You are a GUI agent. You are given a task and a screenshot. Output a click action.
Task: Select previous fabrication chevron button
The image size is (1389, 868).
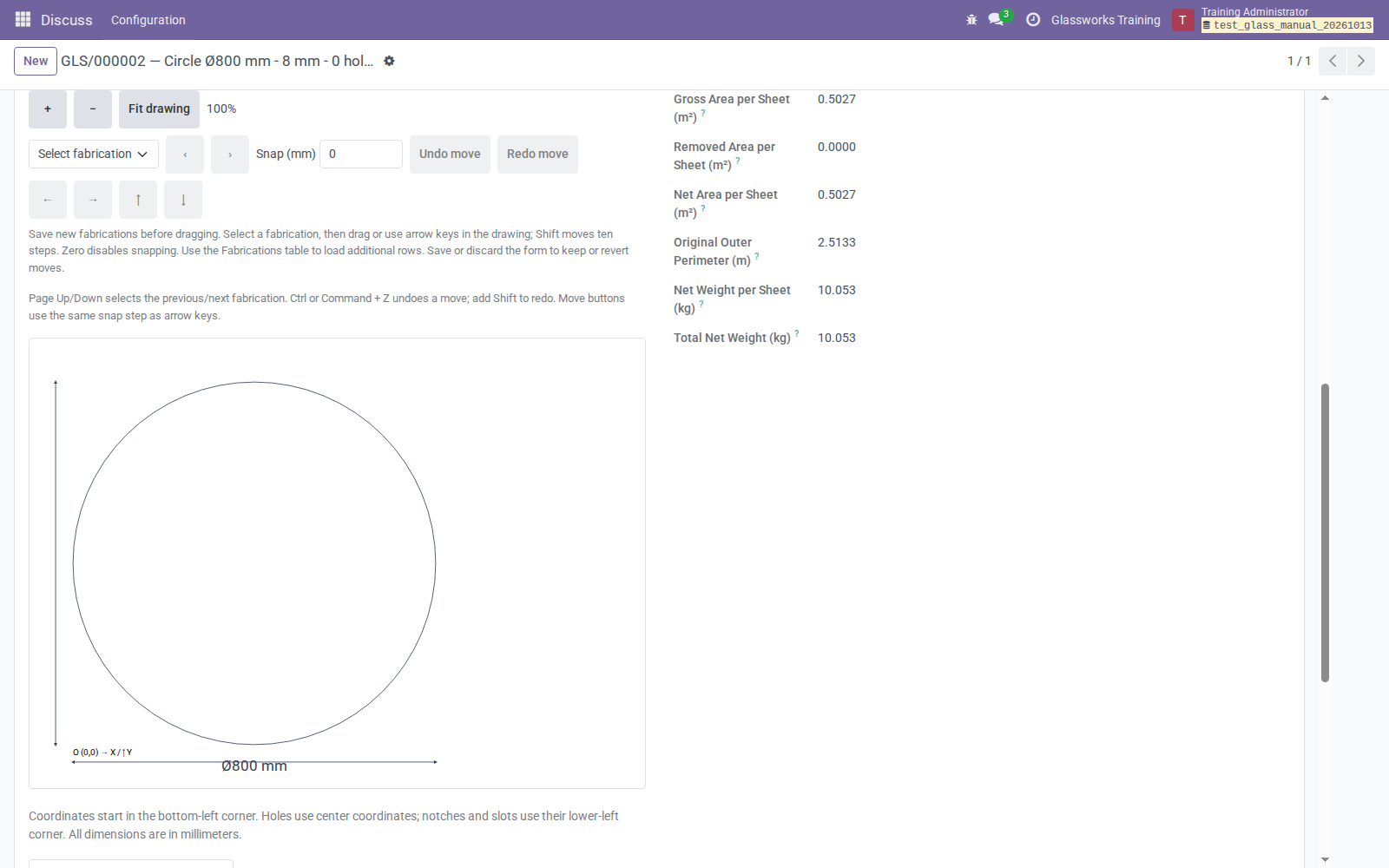click(185, 155)
